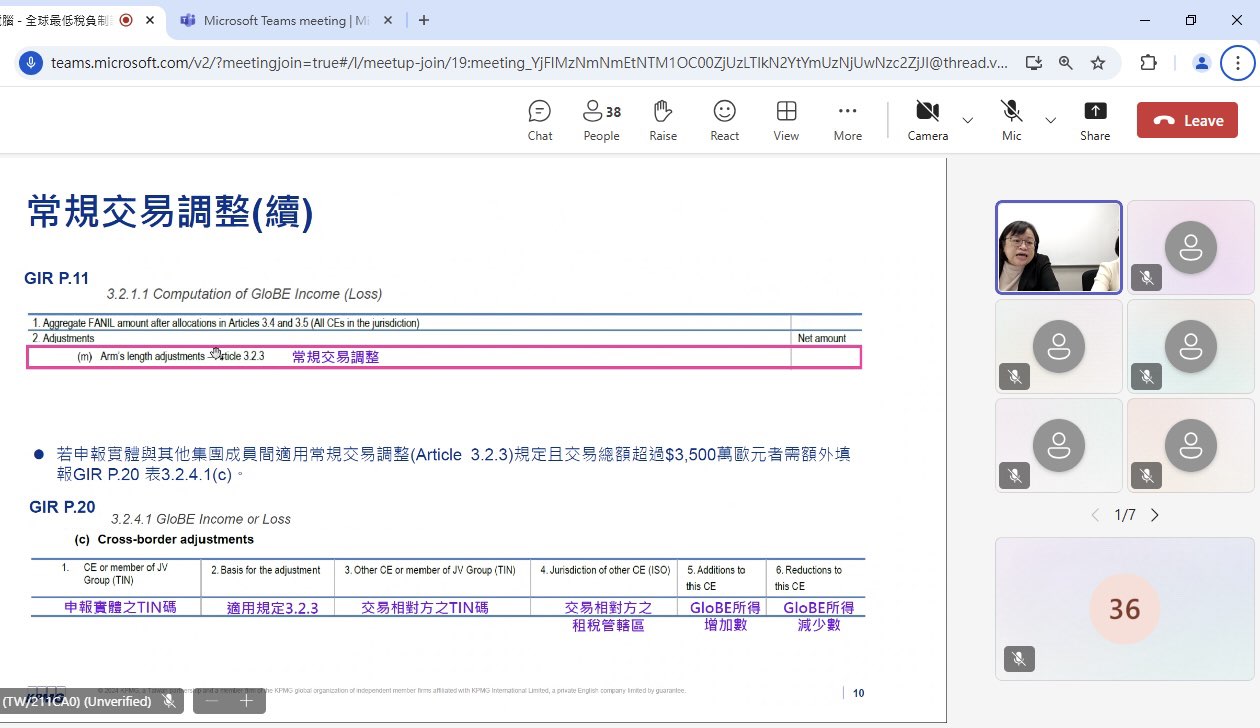The image size is (1260, 728).
Task: Zoom out shared slide with minus button
Action: coord(211,701)
